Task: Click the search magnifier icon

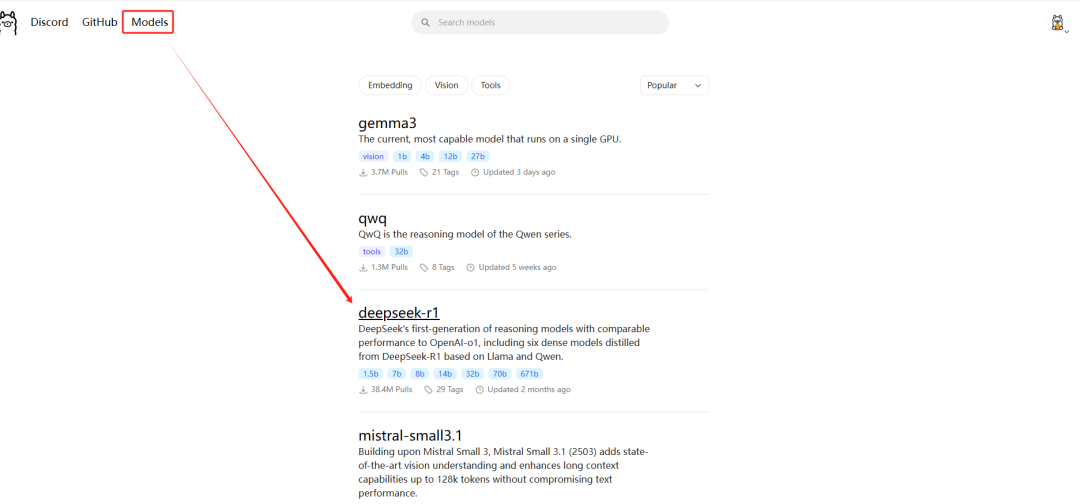Action: click(426, 22)
